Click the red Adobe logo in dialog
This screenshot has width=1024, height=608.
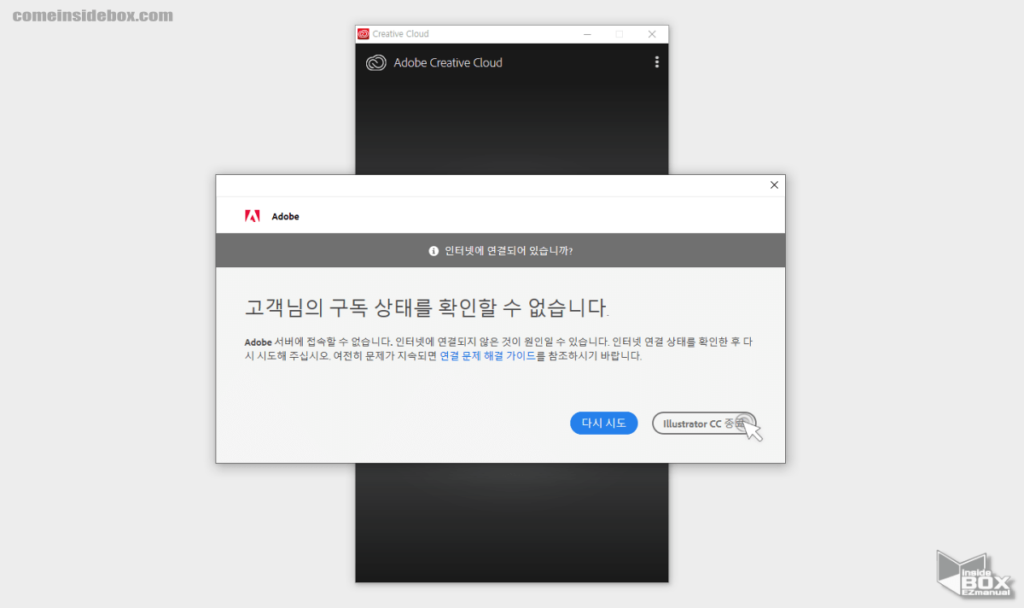[x=253, y=216]
